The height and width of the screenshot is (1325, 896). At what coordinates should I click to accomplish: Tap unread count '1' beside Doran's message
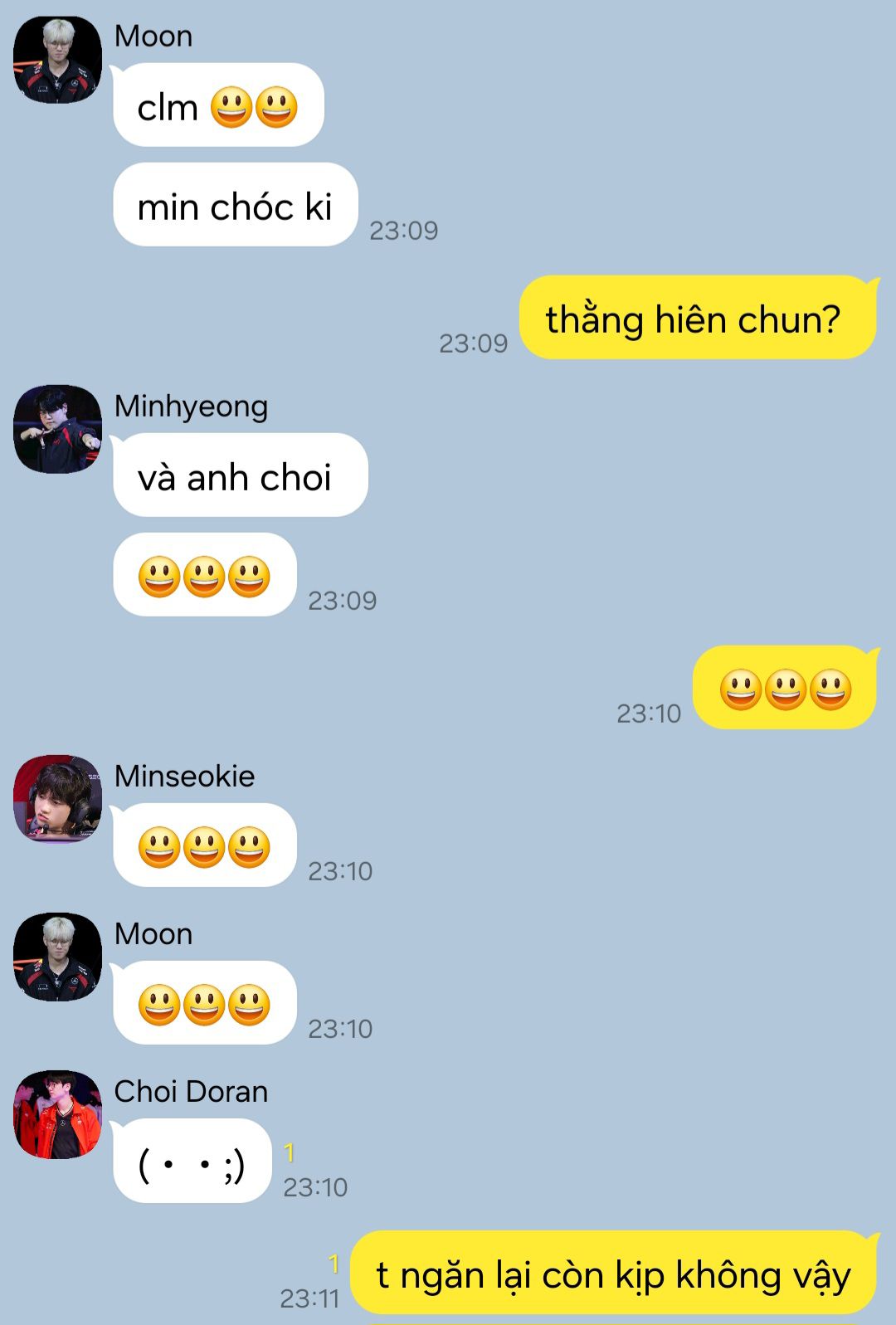point(289,1152)
